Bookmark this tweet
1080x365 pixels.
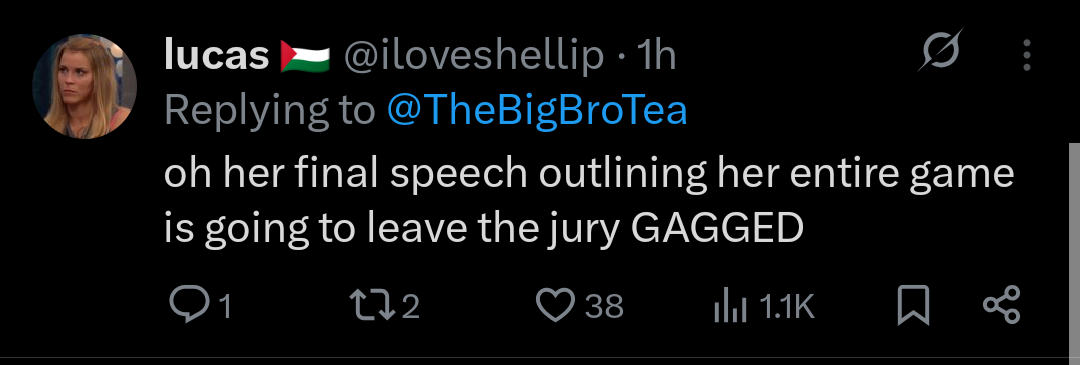click(914, 305)
